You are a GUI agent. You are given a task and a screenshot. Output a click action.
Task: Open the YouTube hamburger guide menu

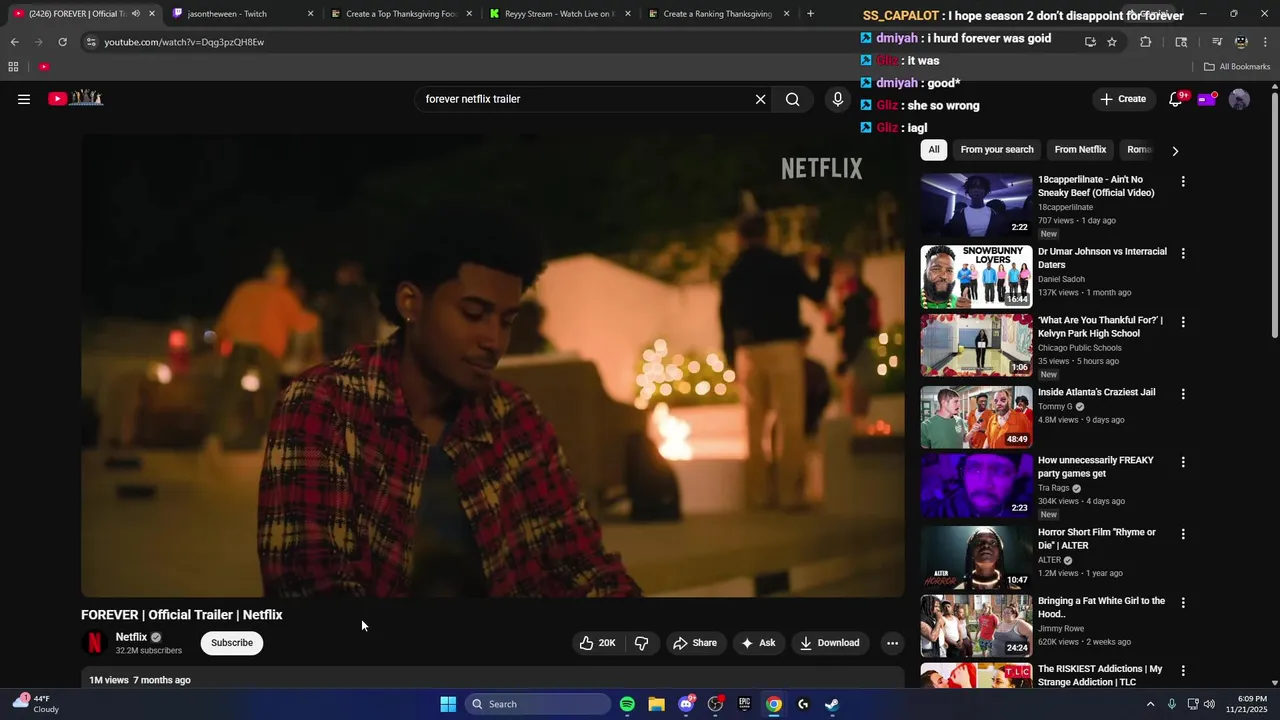[x=24, y=99]
